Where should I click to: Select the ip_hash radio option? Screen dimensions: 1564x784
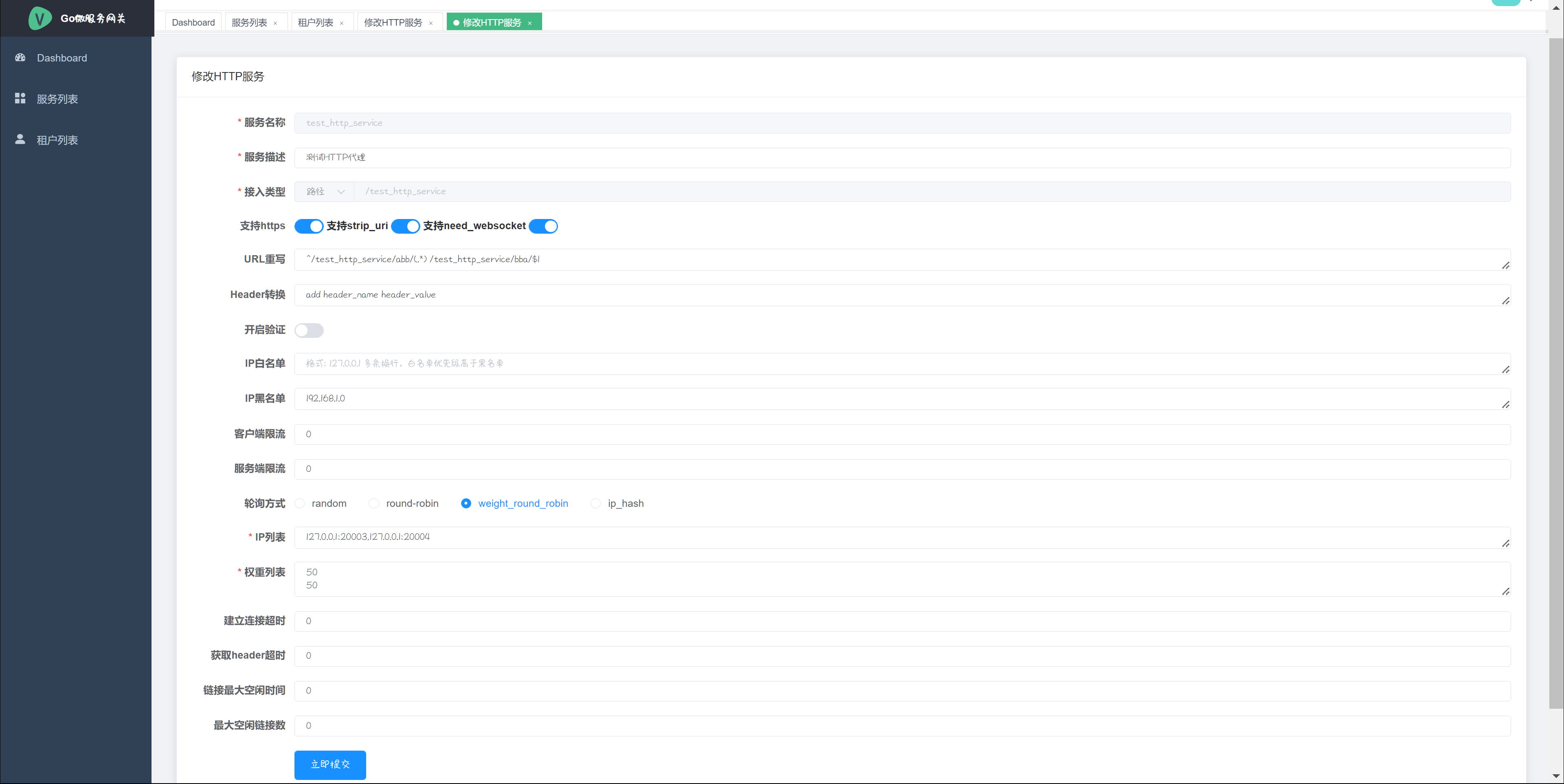coord(595,503)
